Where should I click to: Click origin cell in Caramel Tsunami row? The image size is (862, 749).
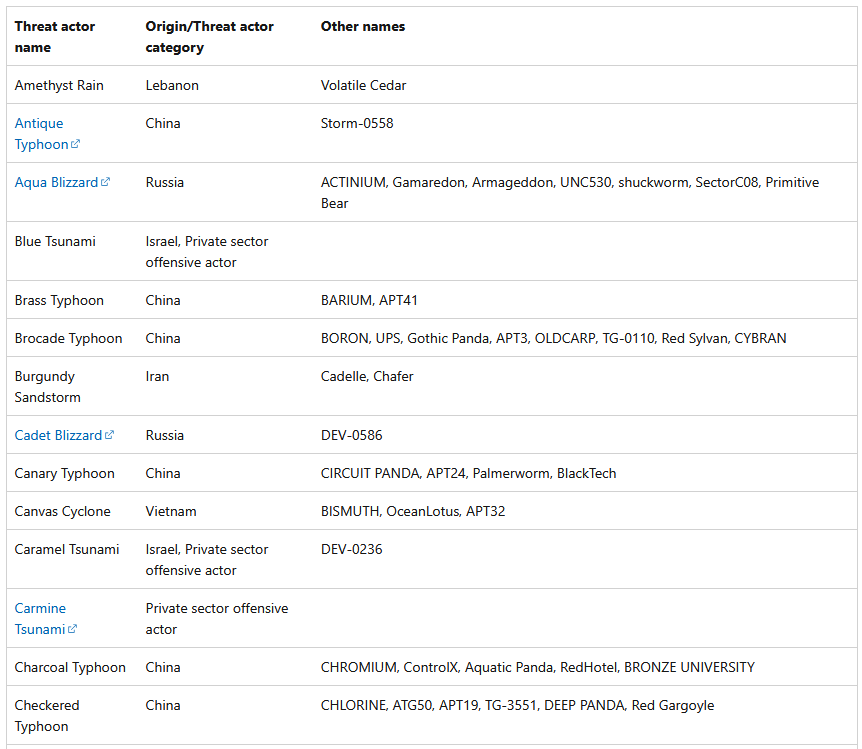pyautogui.click(x=207, y=560)
